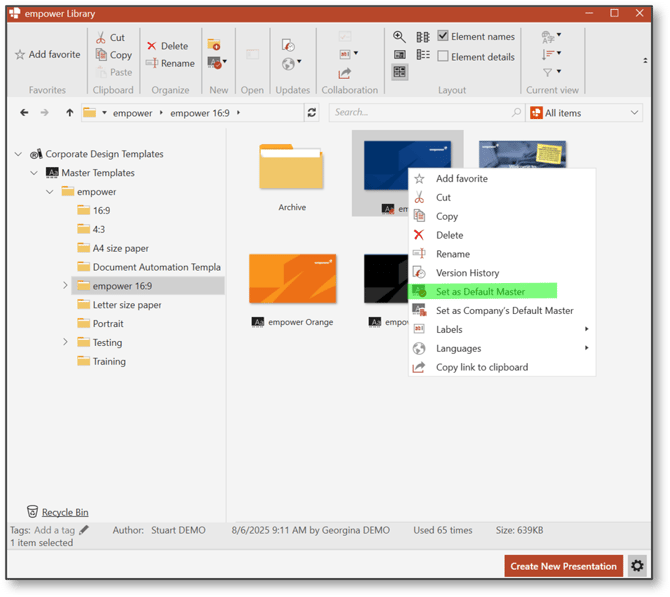Screen dimensions: 670x597
Task: Select the medium thumbnails layout icon
Action: (x=400, y=54)
